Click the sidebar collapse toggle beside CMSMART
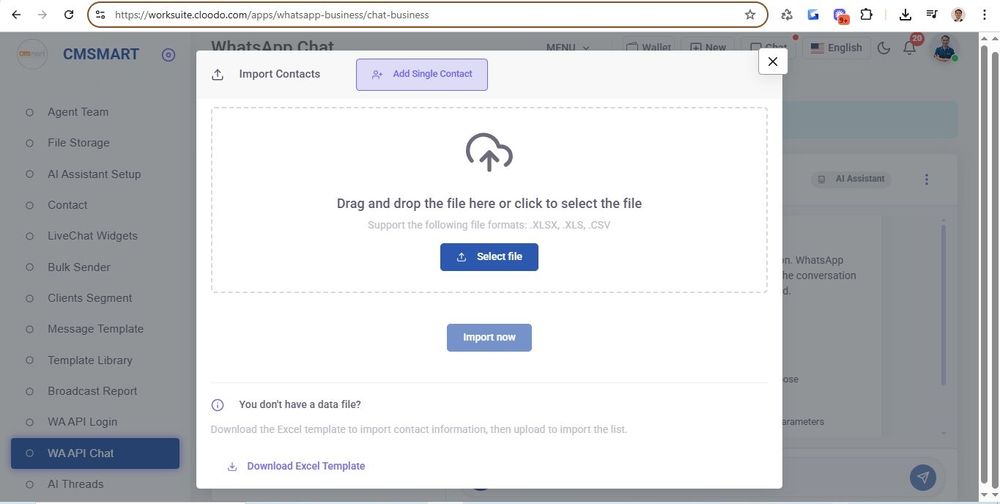 click(168, 55)
